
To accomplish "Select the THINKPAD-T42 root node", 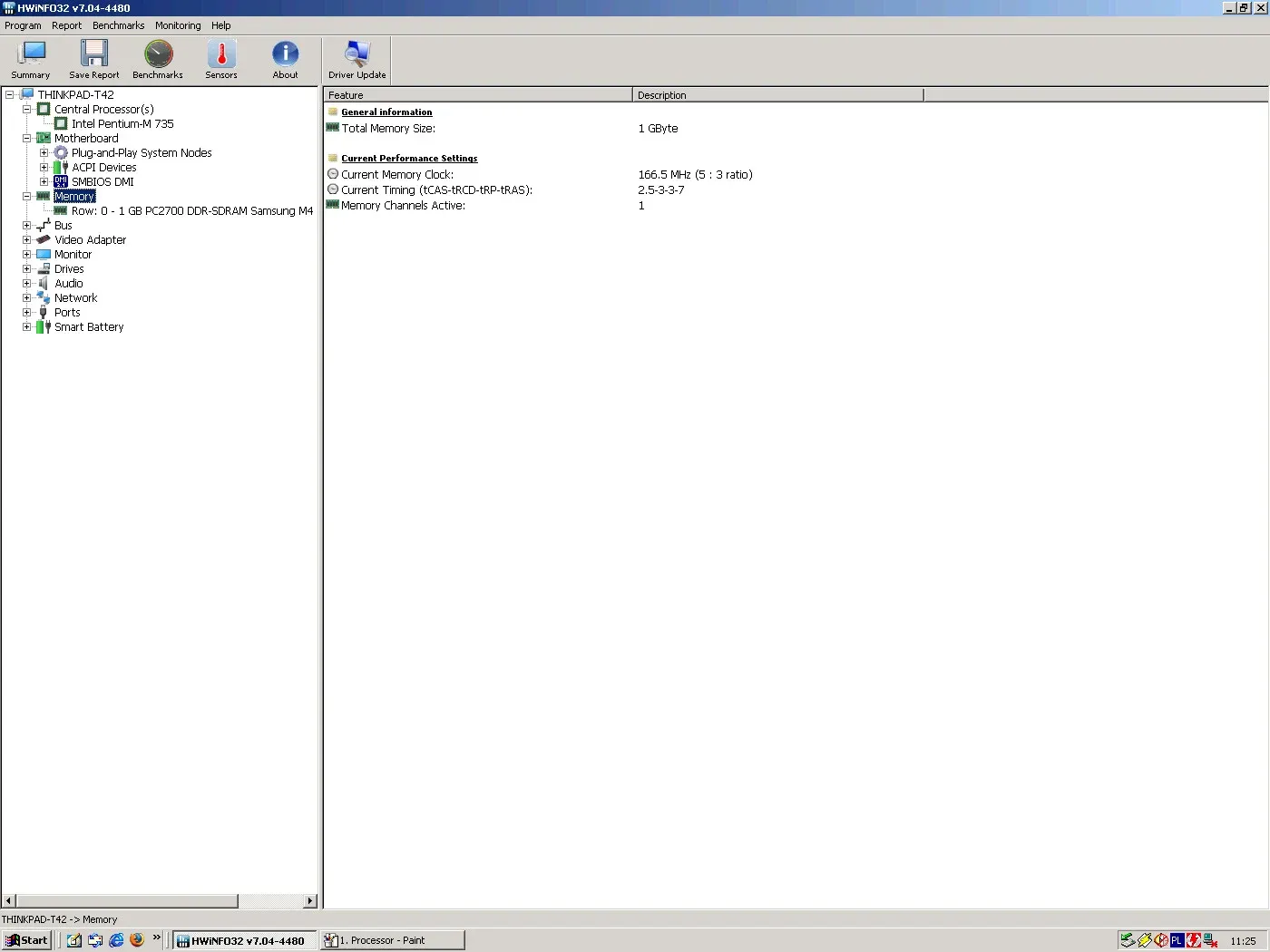I will 76,94.
